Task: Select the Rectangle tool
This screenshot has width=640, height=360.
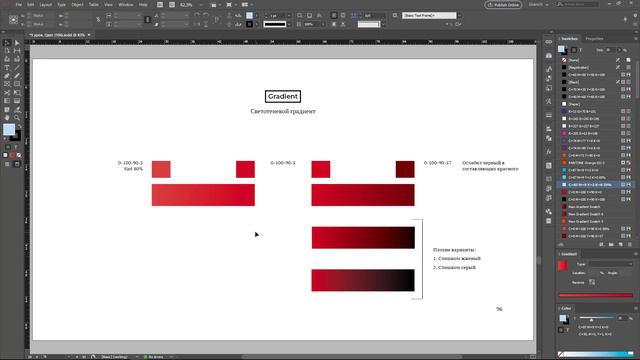Action: tap(17, 84)
